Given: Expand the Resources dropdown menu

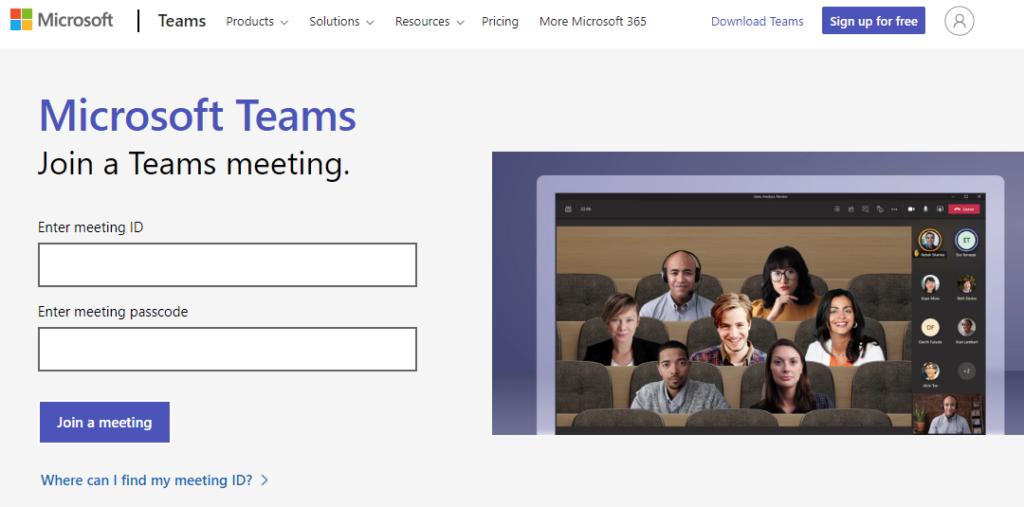Looking at the screenshot, I should (429, 22).
